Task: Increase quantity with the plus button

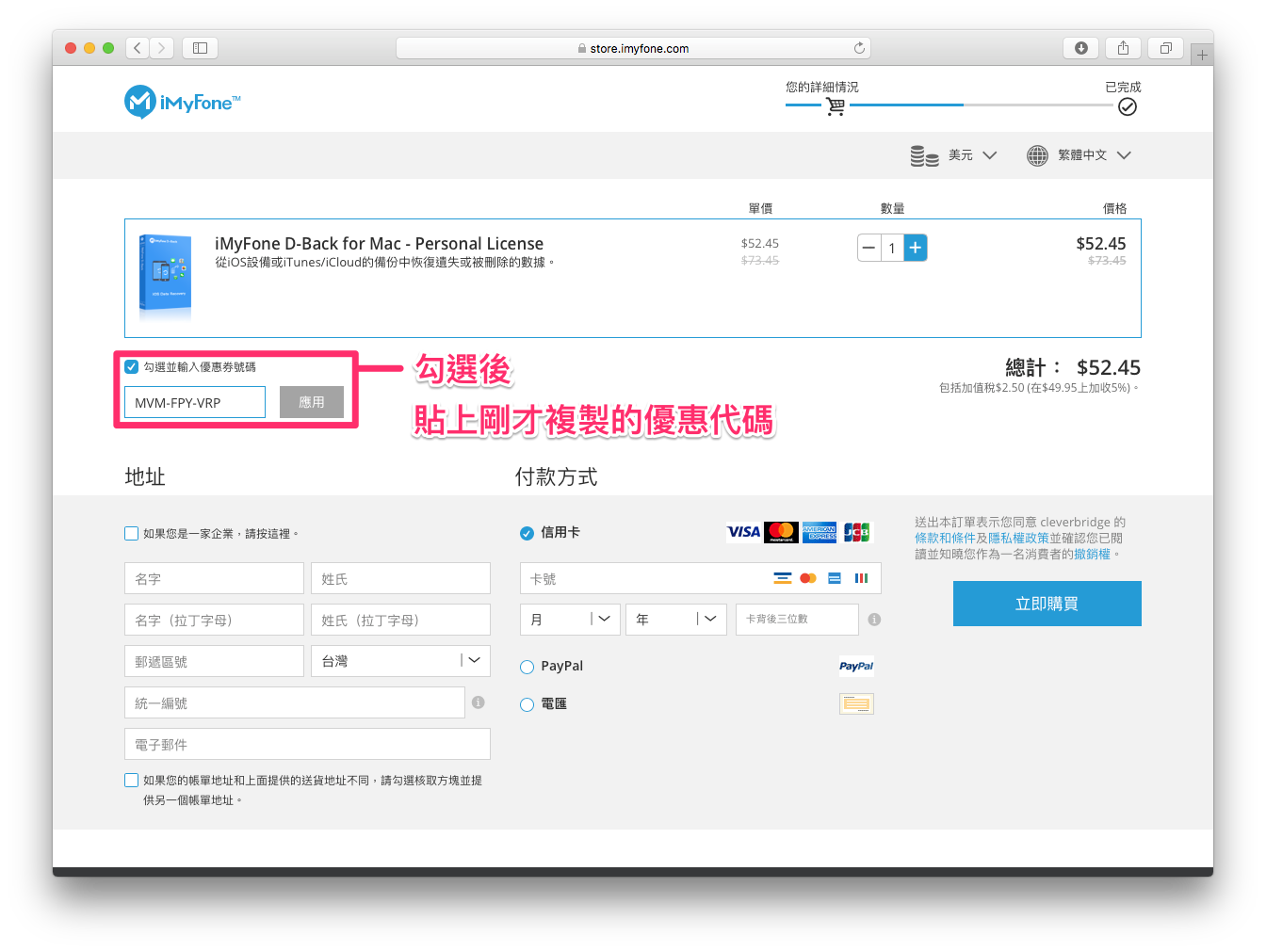Action: 915,248
